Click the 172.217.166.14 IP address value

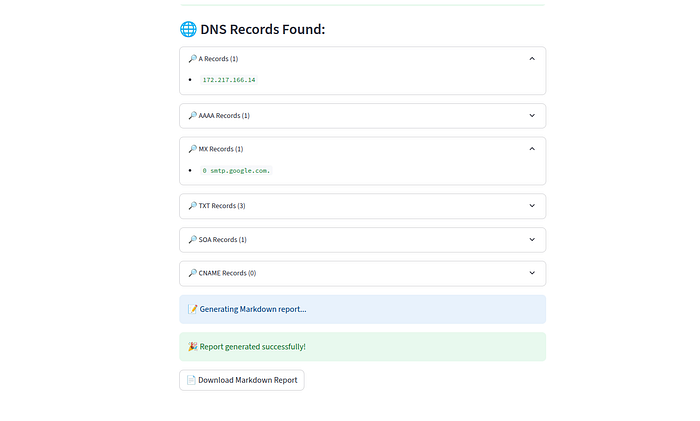point(229,80)
